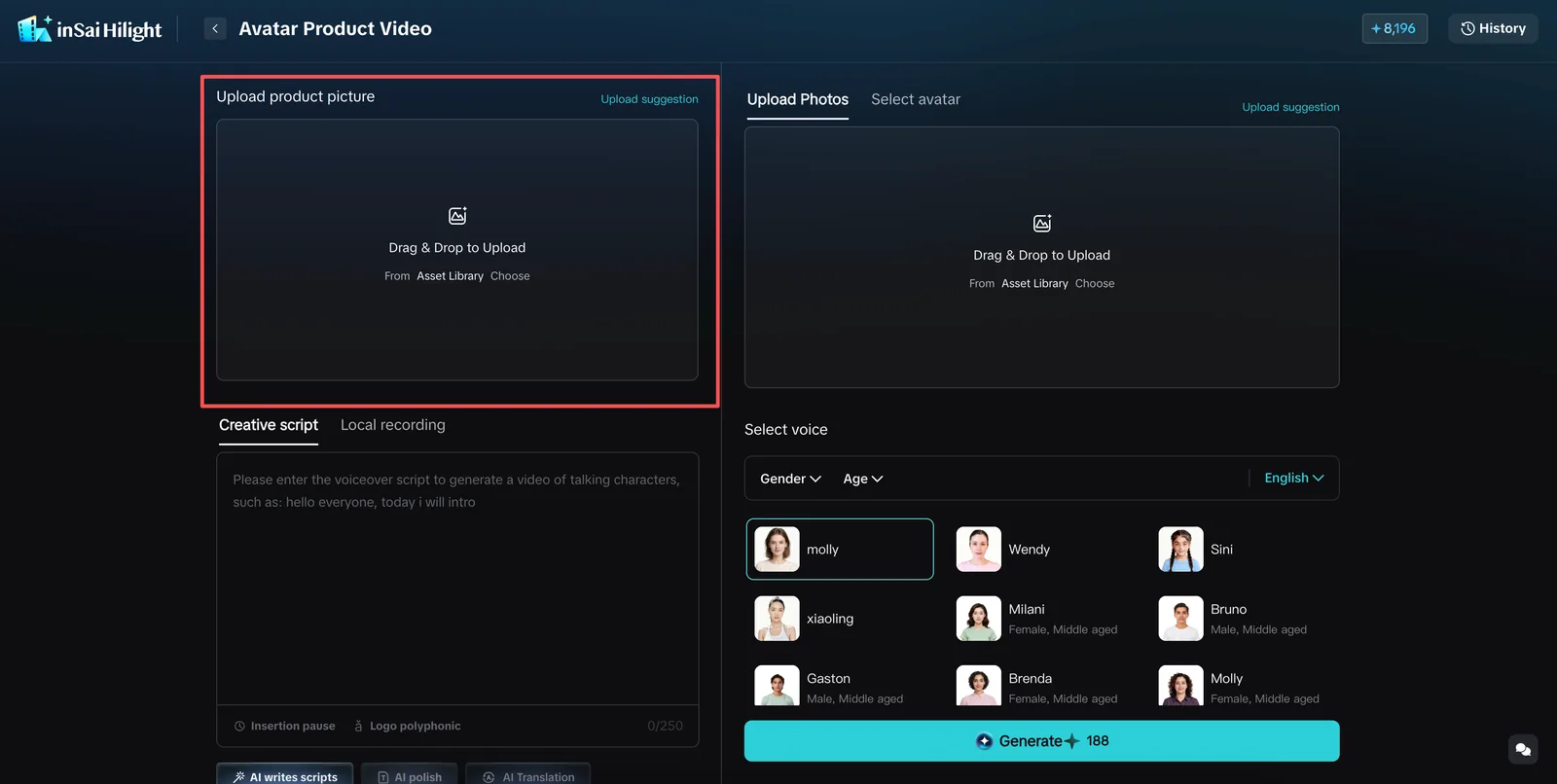Select the Brenda voice
The image size is (1557, 784).
1041,685
